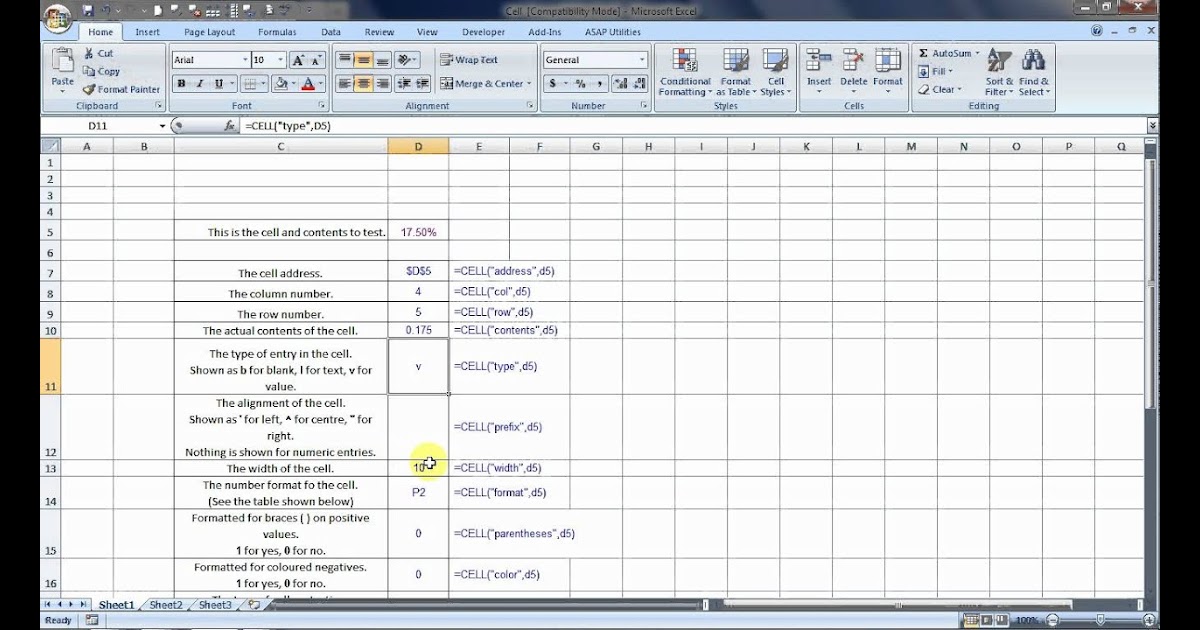Cut the selected cell contents

[99, 54]
